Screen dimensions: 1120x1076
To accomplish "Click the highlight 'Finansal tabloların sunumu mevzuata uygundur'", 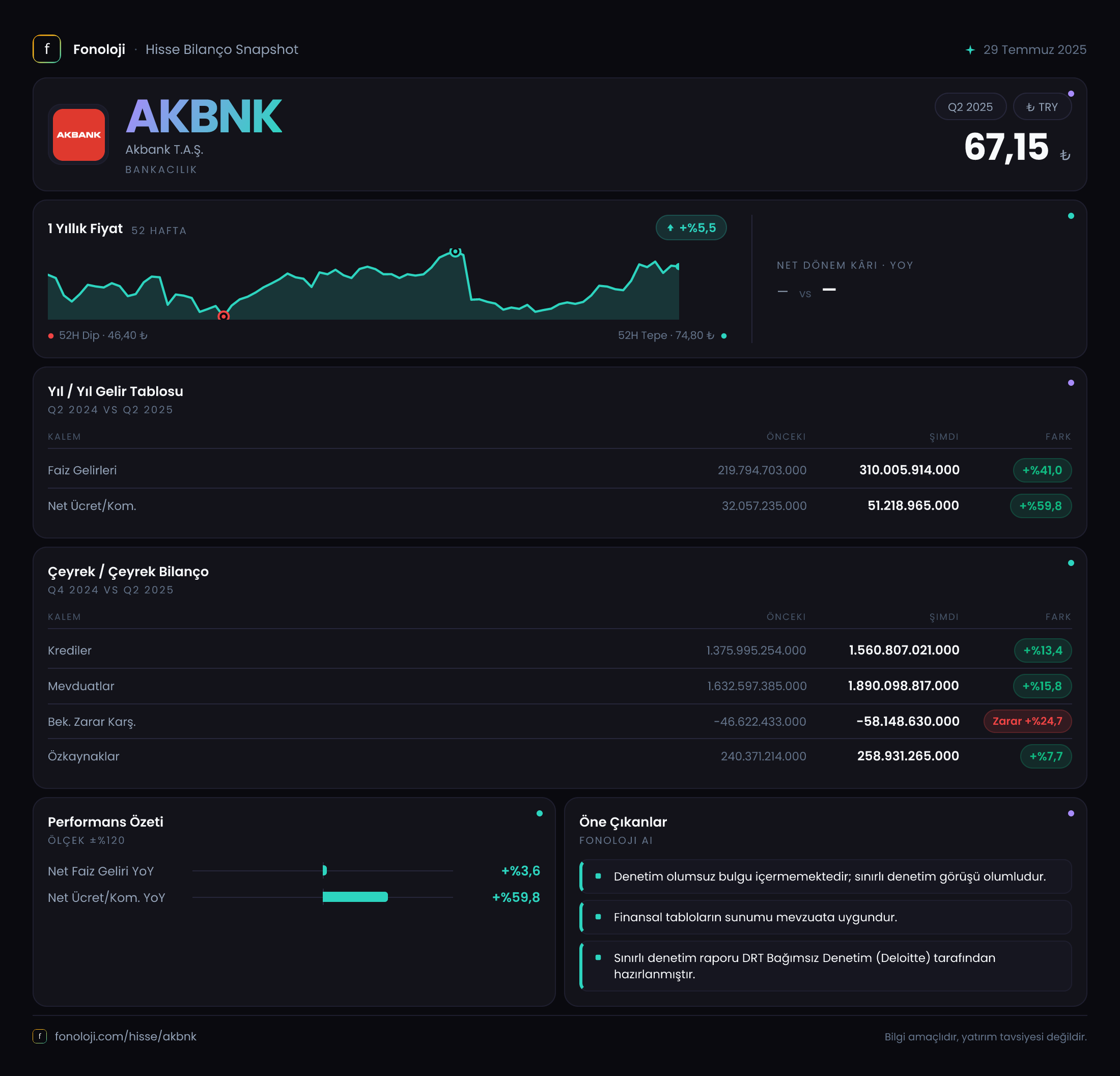I will 826,917.
